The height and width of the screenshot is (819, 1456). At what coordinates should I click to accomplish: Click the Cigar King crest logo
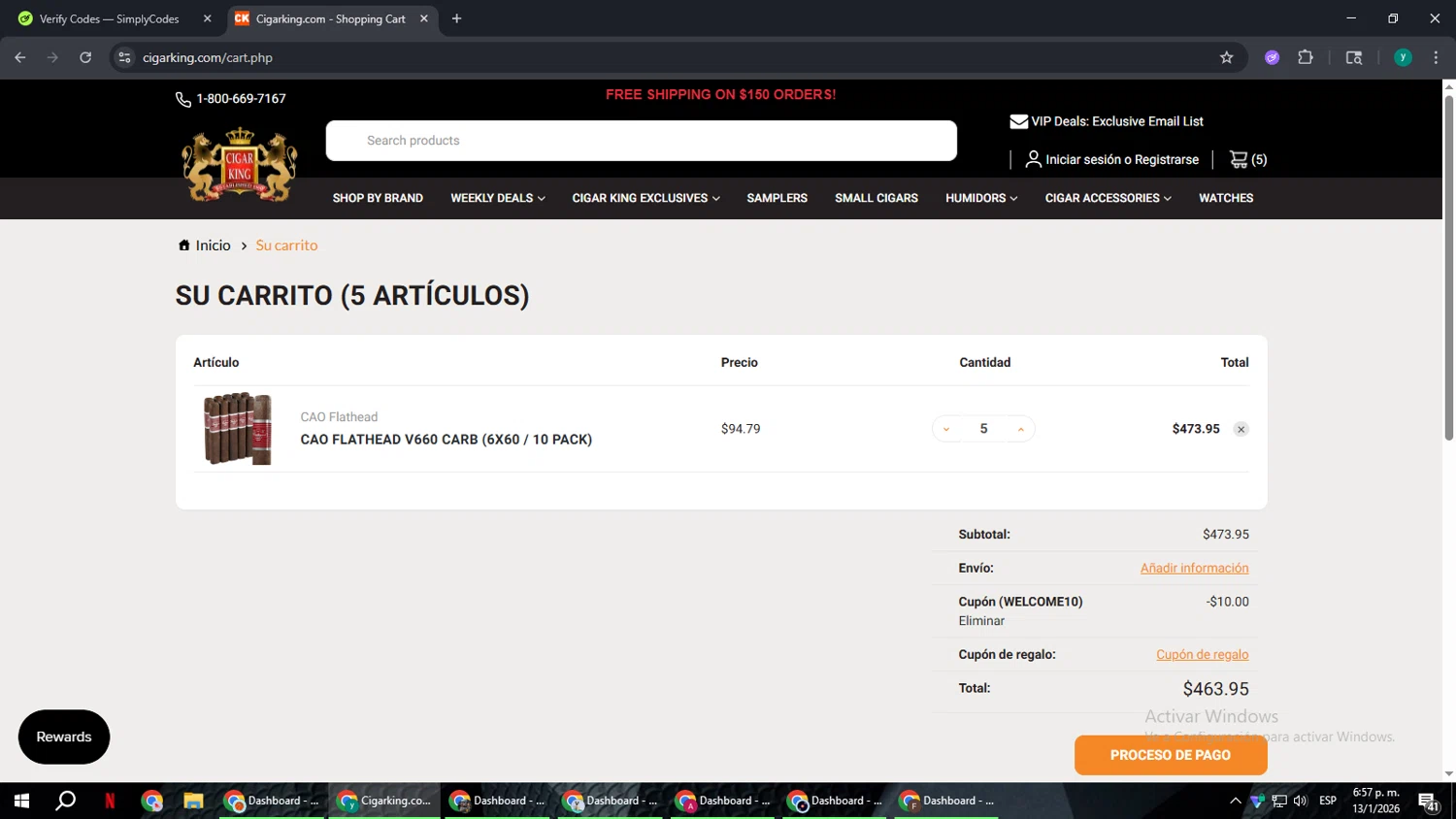pyautogui.click(x=239, y=165)
